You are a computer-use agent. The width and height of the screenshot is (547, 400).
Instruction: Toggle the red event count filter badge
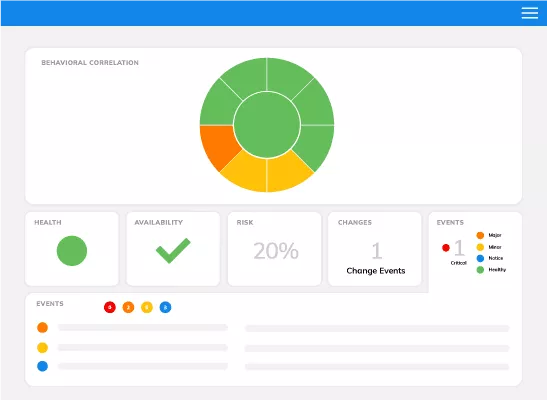110,307
